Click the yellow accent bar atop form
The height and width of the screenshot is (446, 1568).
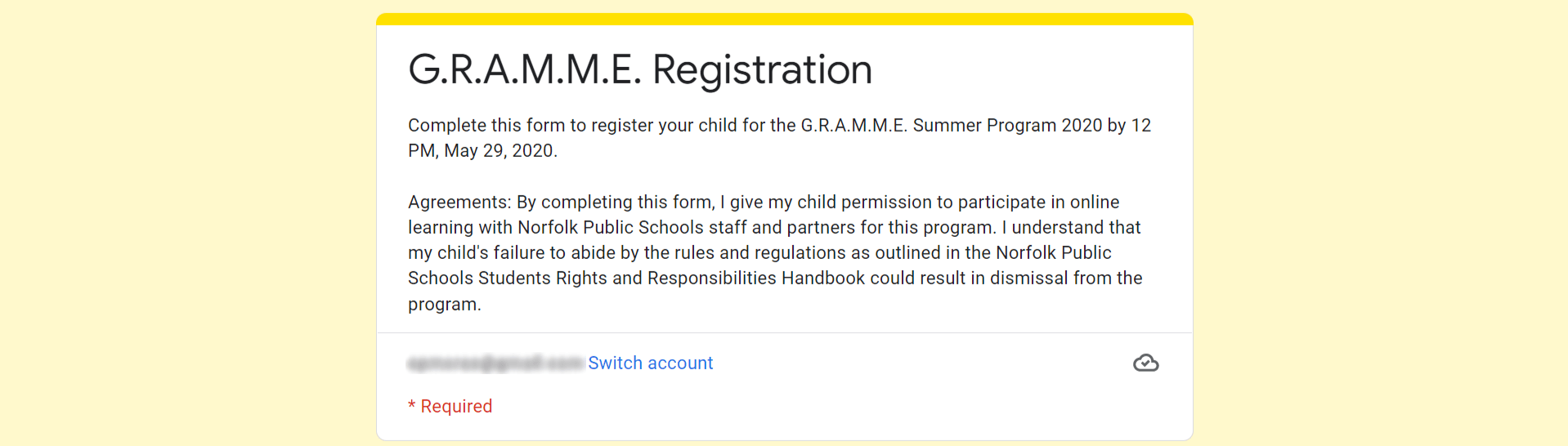[x=784, y=19]
